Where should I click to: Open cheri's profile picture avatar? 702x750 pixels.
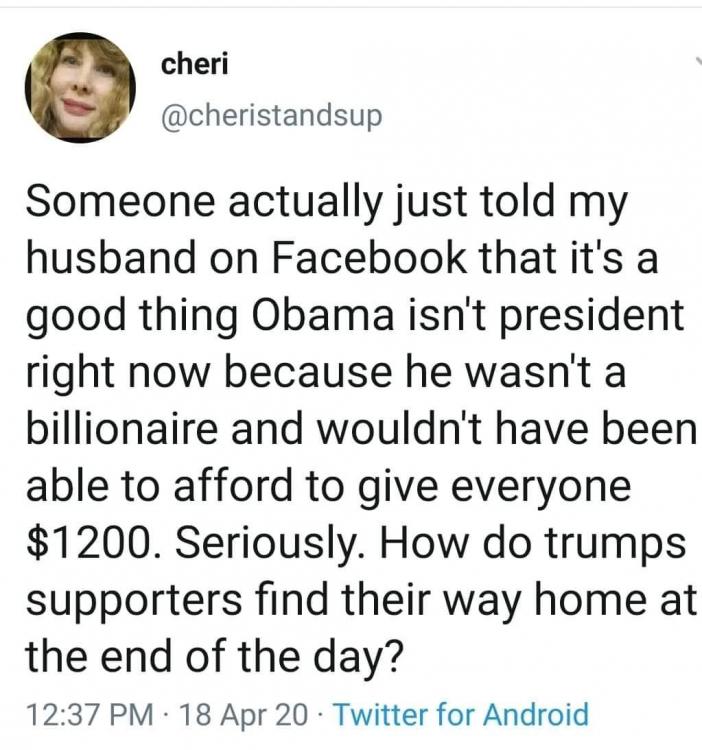pos(78,88)
